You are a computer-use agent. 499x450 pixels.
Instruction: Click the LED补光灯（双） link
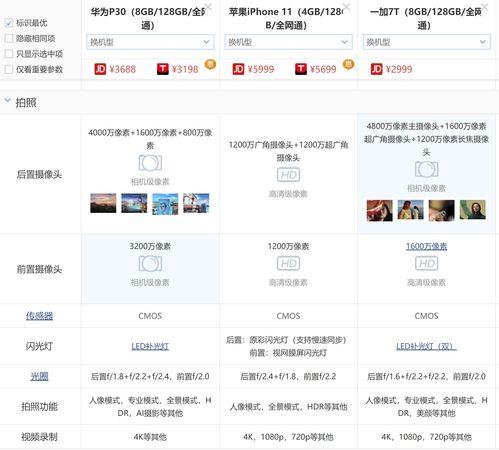pyautogui.click(x=426, y=346)
